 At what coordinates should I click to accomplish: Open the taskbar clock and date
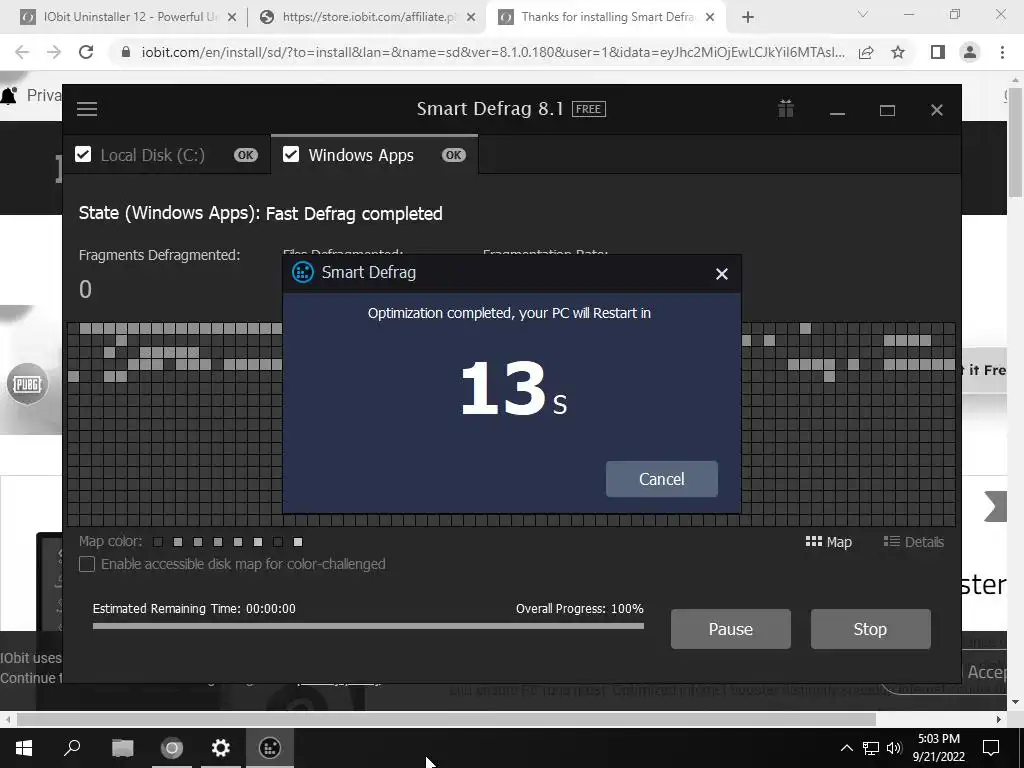(938, 748)
